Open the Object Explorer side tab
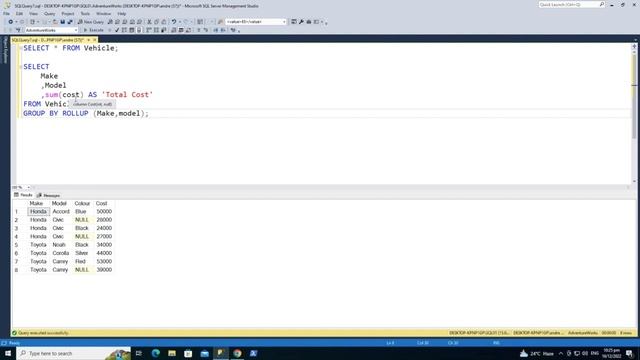Image resolution: width=640 pixels, height=360 pixels. [x=5, y=50]
